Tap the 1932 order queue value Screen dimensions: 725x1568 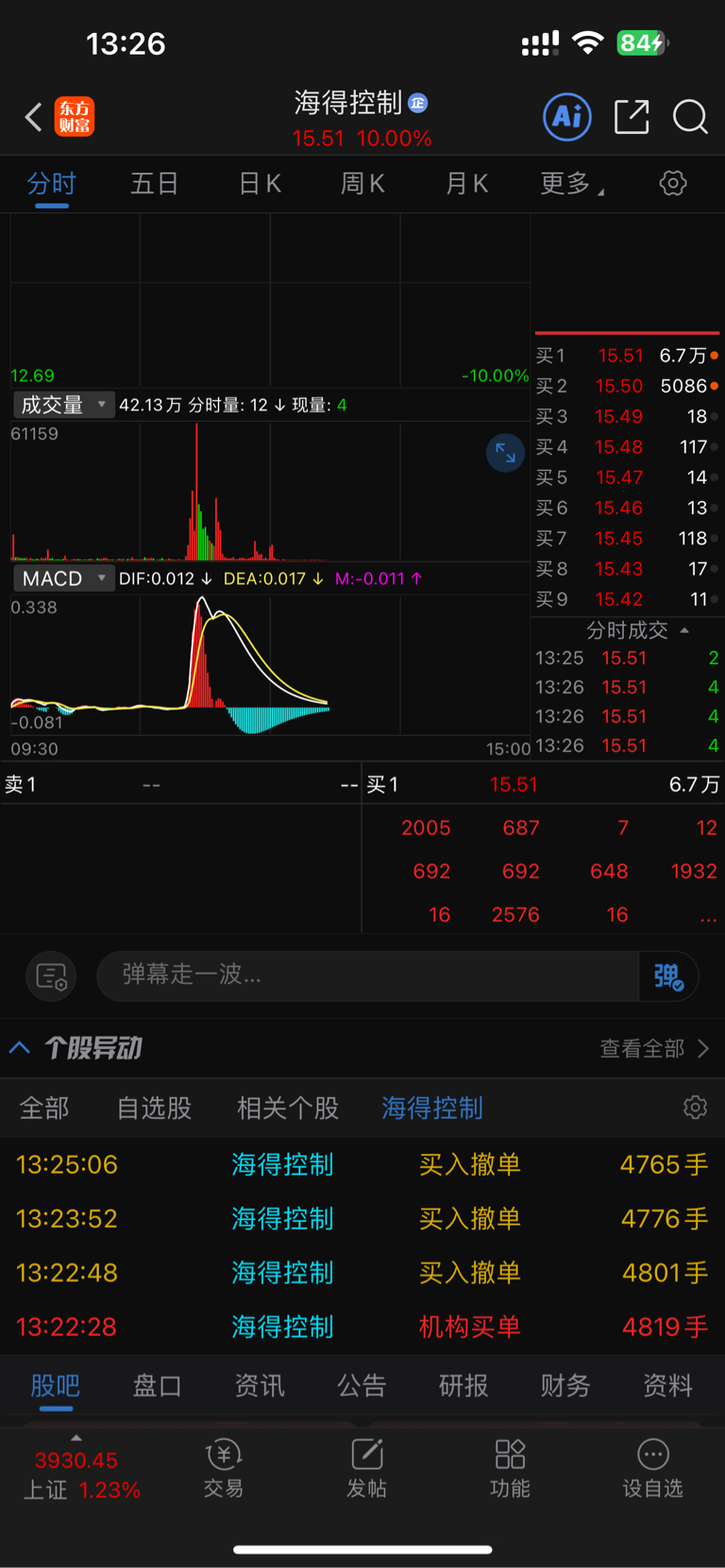pyautogui.click(x=694, y=872)
